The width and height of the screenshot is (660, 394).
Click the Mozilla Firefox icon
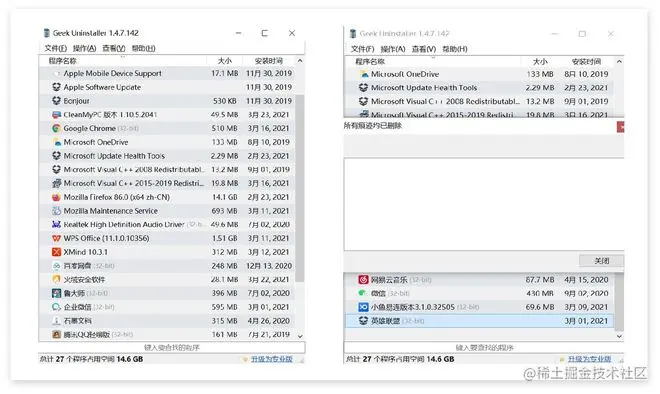[56, 197]
